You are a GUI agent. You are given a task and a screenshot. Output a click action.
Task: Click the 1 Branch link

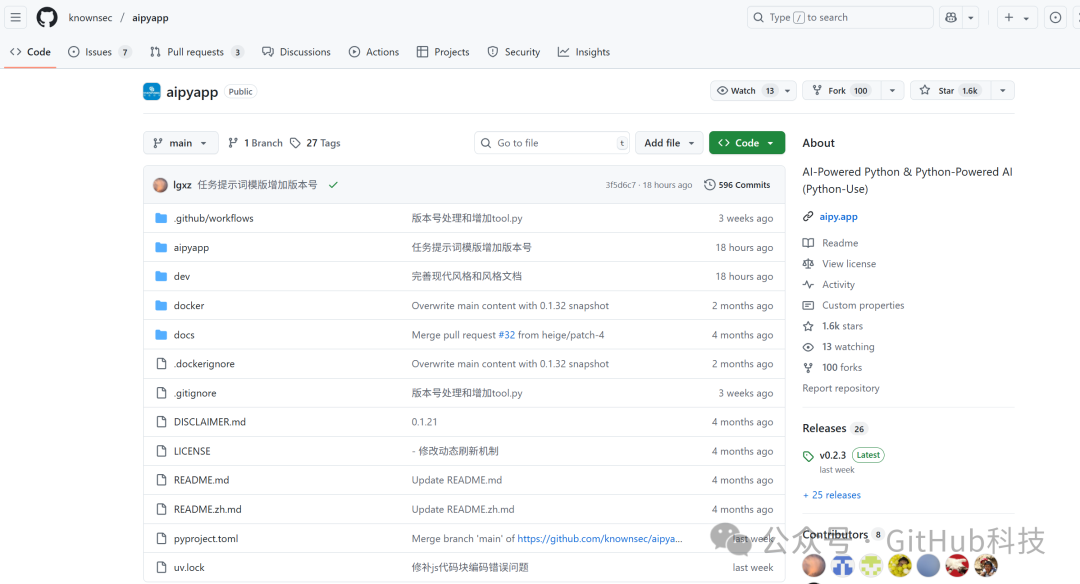tap(255, 143)
